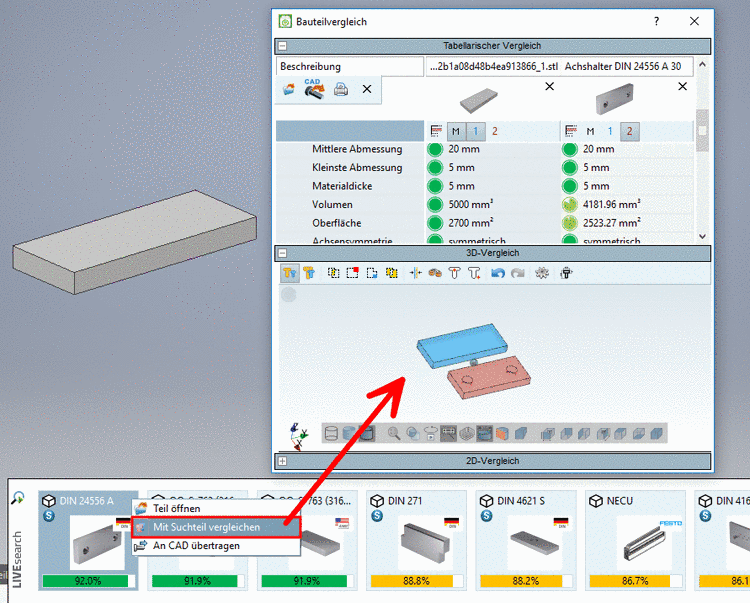Click the X next to the printer icon
The width and height of the screenshot is (750, 603).
coord(367,89)
